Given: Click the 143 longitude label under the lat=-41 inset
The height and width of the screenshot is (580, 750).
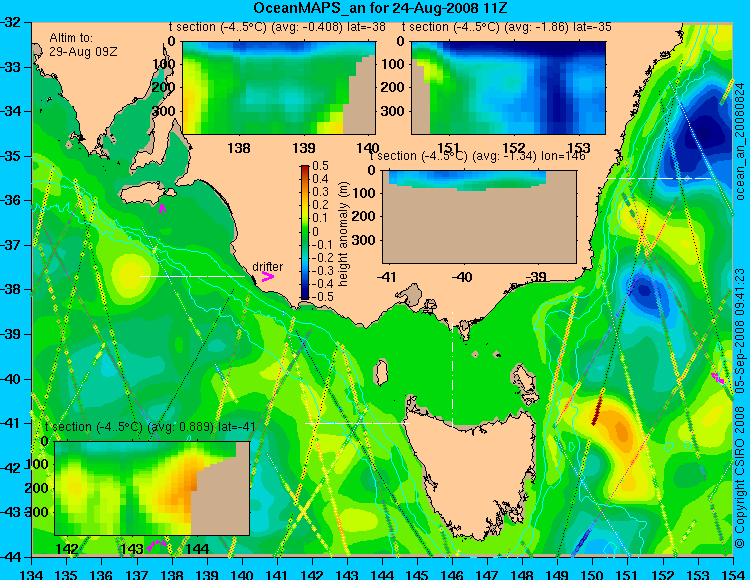Looking at the screenshot, I should tap(132, 548).
